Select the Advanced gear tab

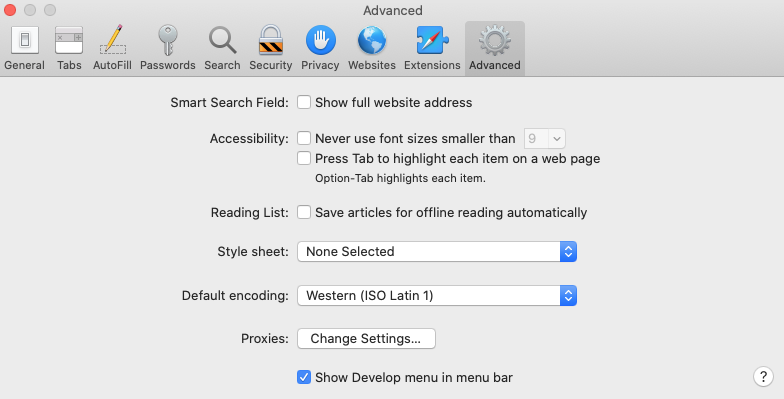click(x=494, y=48)
